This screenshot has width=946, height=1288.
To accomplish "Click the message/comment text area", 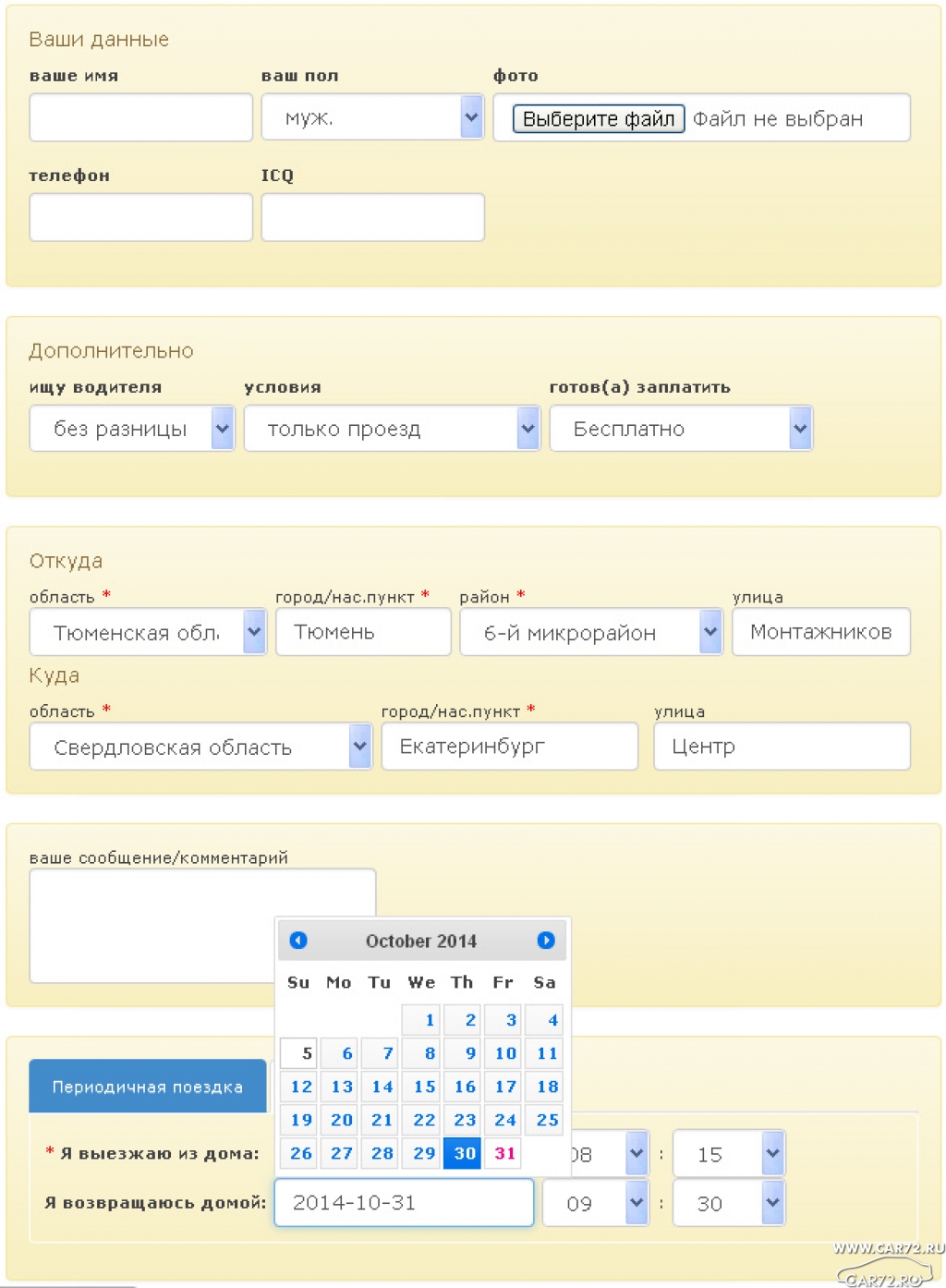I will click(x=152, y=925).
